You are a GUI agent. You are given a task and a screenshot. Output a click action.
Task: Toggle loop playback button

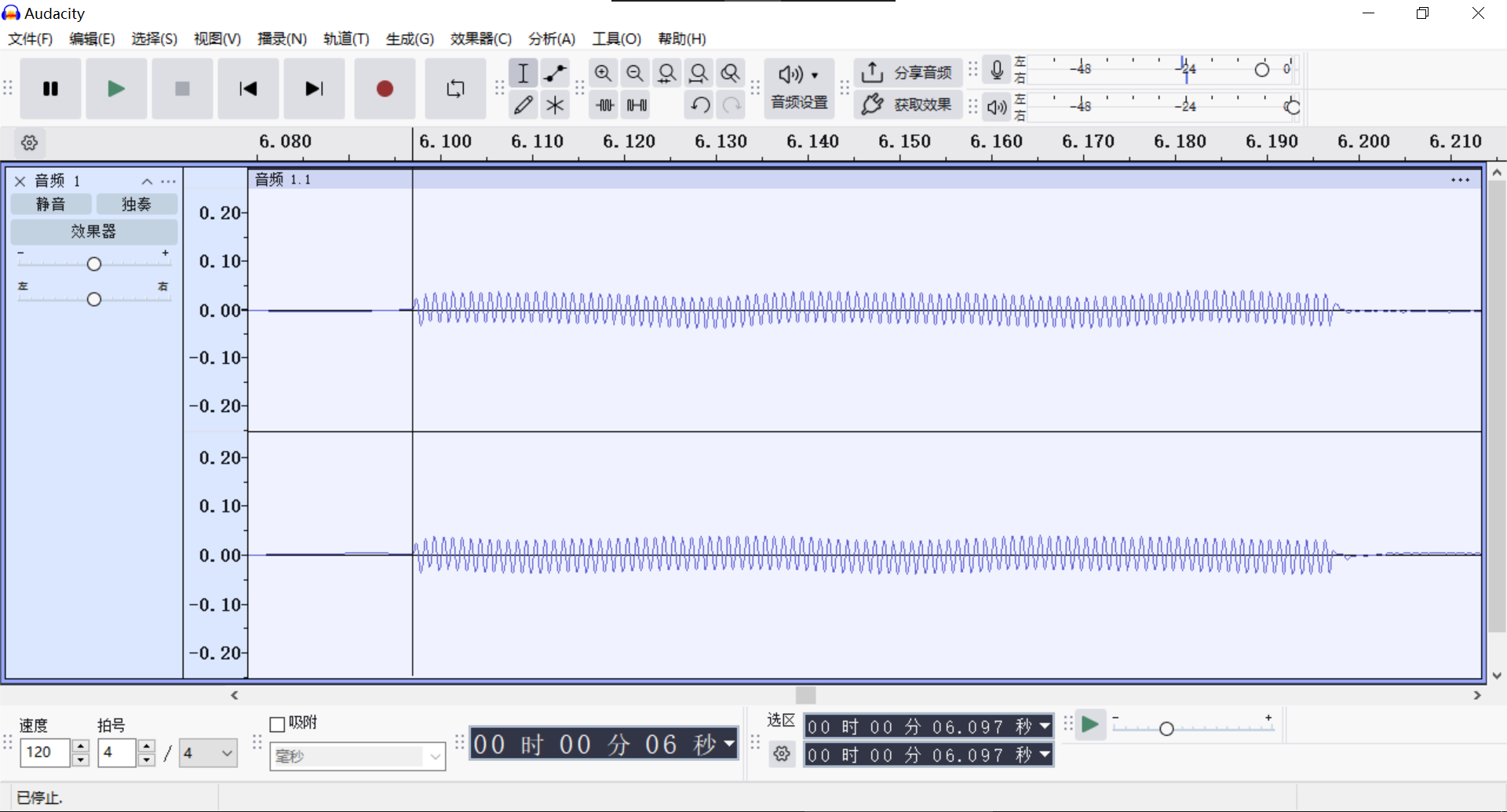pos(455,89)
